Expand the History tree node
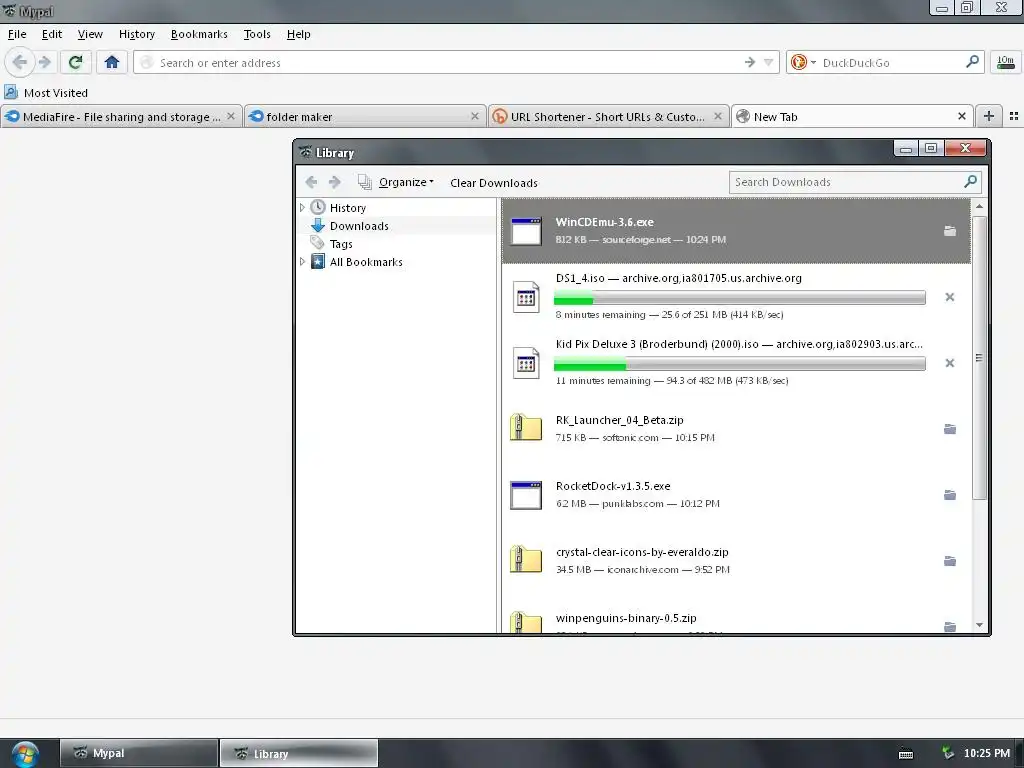The height and width of the screenshot is (768, 1024). tap(302, 208)
